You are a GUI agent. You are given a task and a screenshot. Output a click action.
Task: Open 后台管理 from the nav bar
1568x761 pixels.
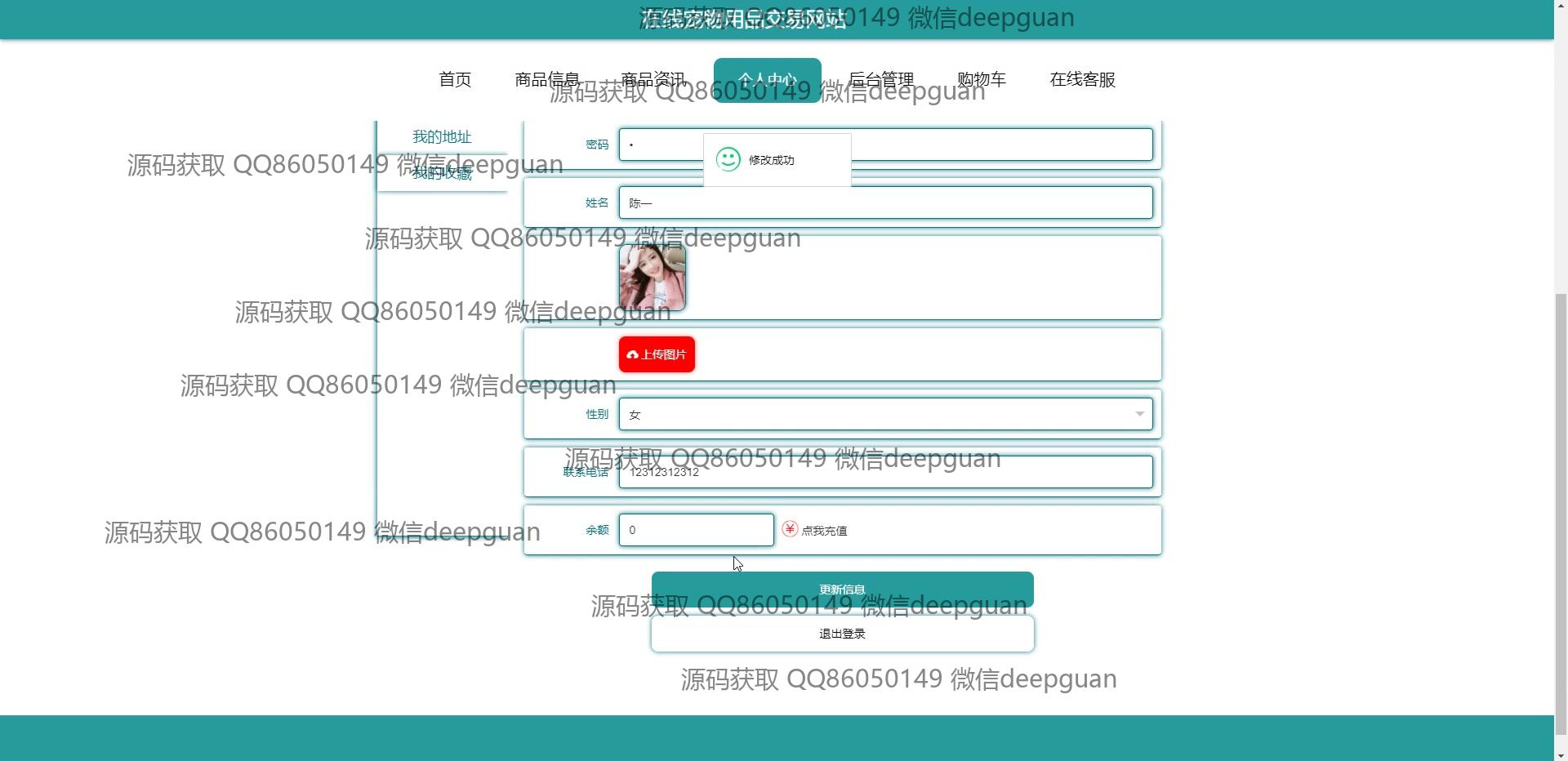pos(880,79)
